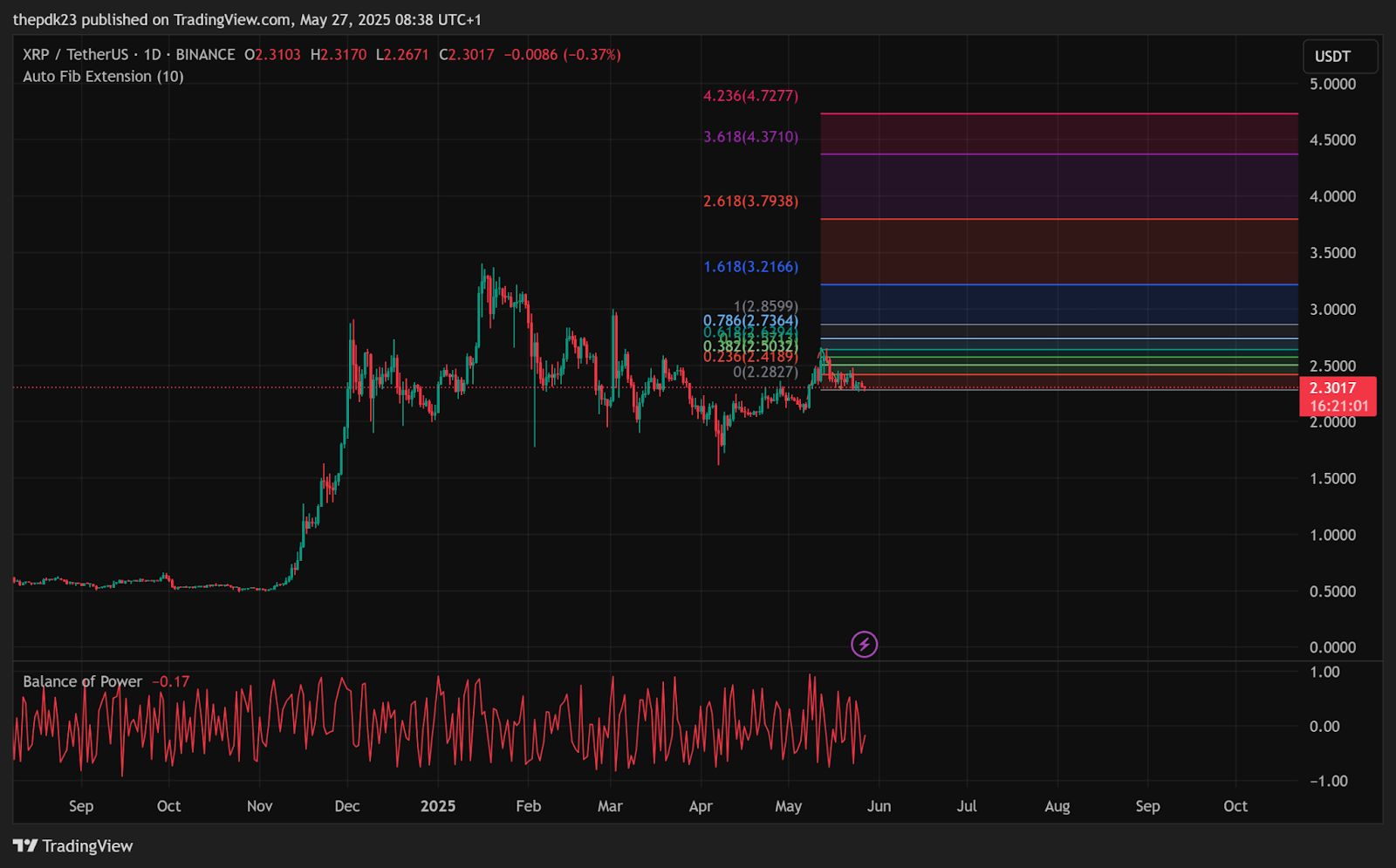Click the BINANCE exchange label in title
This screenshot has height=868, width=1396.
(x=205, y=54)
